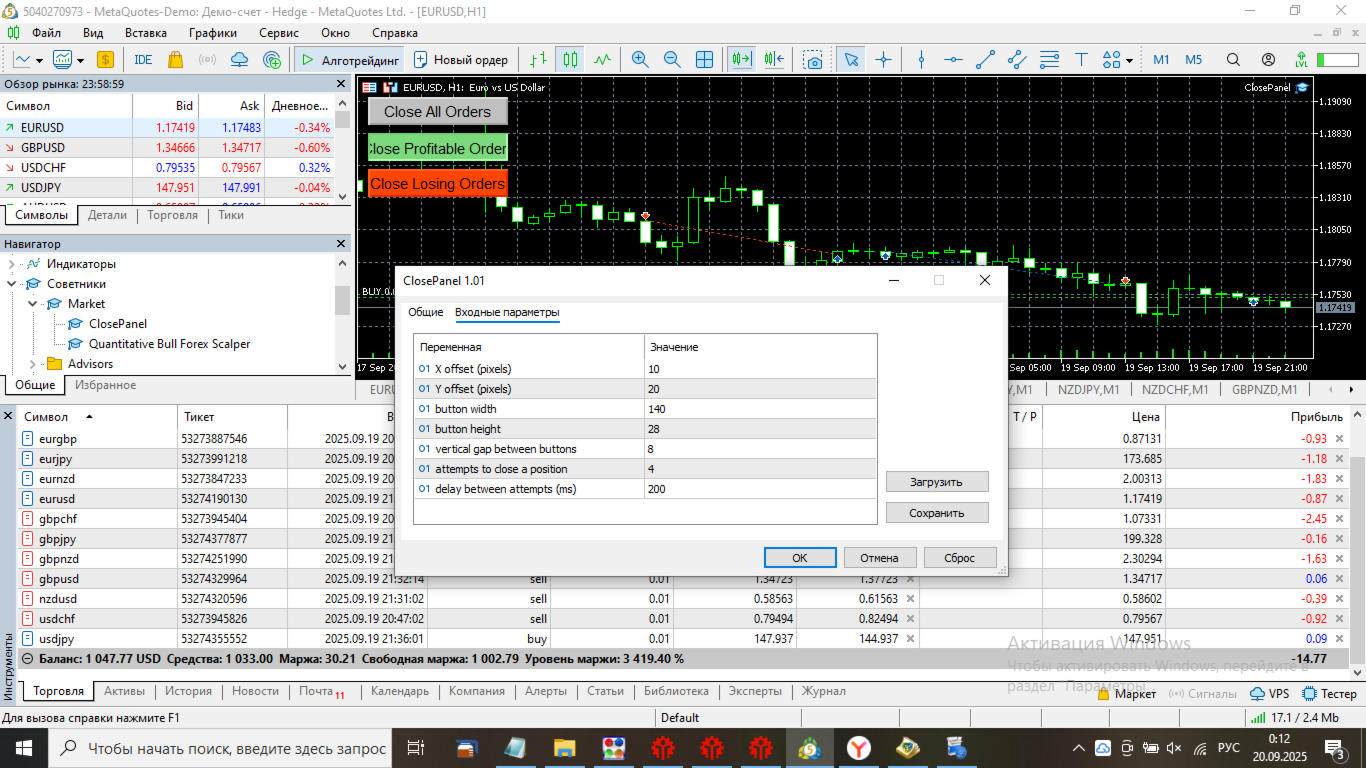Open the cloud VPS hosting toolbar icon
1366x768 pixels.
pos(239,60)
